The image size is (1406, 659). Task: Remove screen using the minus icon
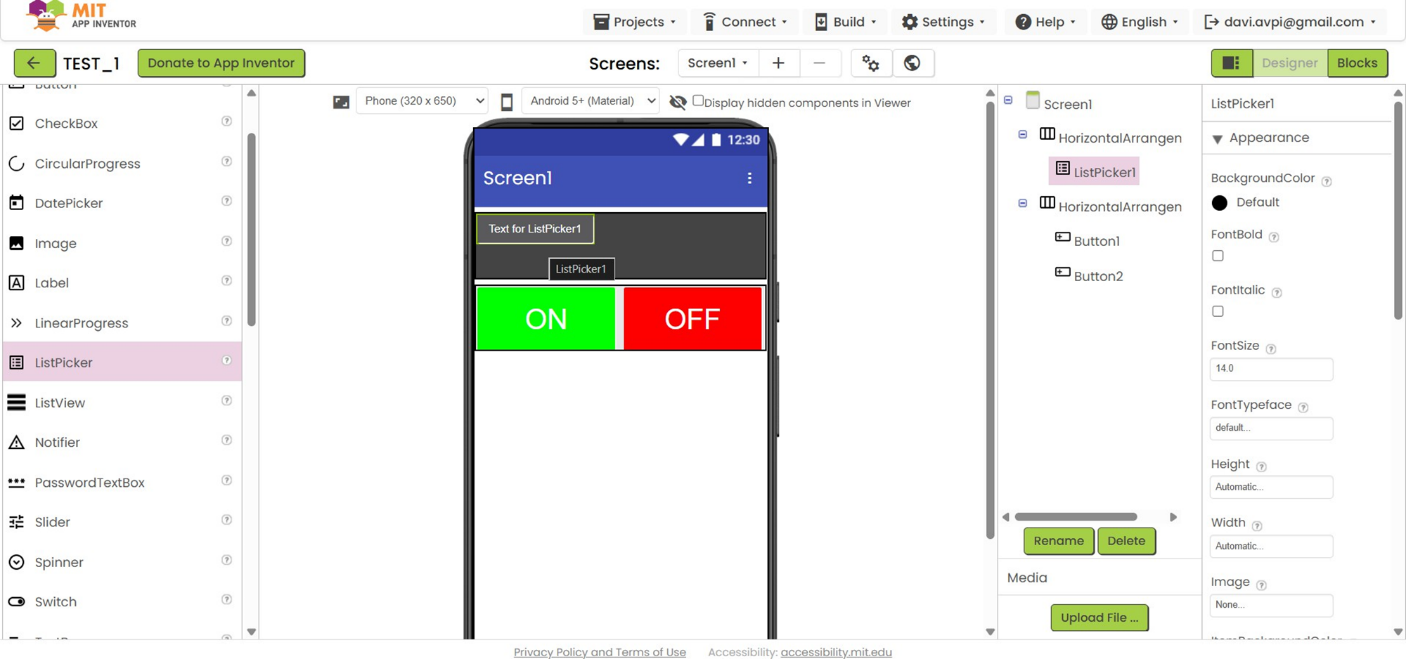[819, 63]
